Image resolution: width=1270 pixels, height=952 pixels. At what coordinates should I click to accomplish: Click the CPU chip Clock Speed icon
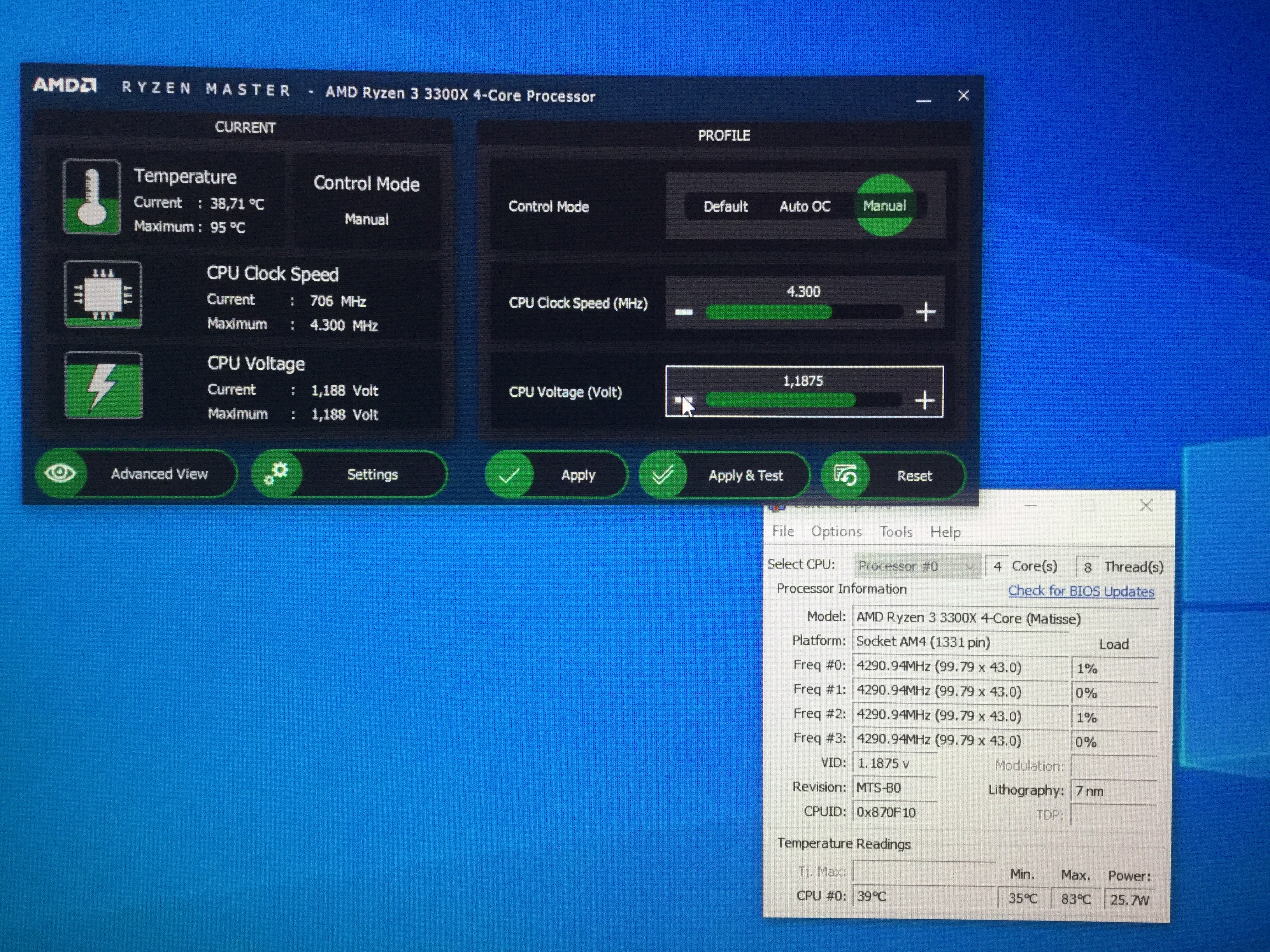103,294
